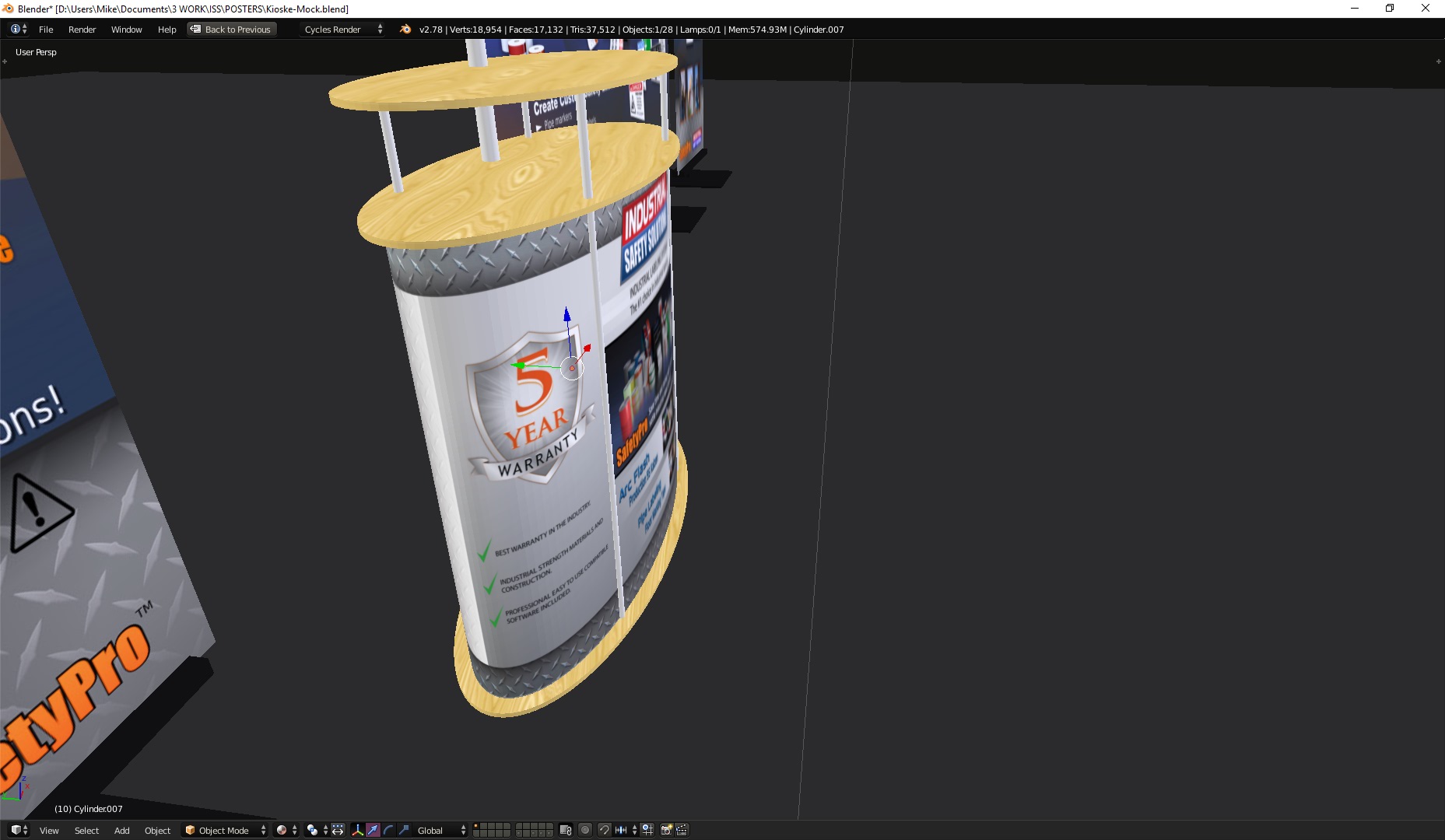Click the second layer block grid

(534, 830)
